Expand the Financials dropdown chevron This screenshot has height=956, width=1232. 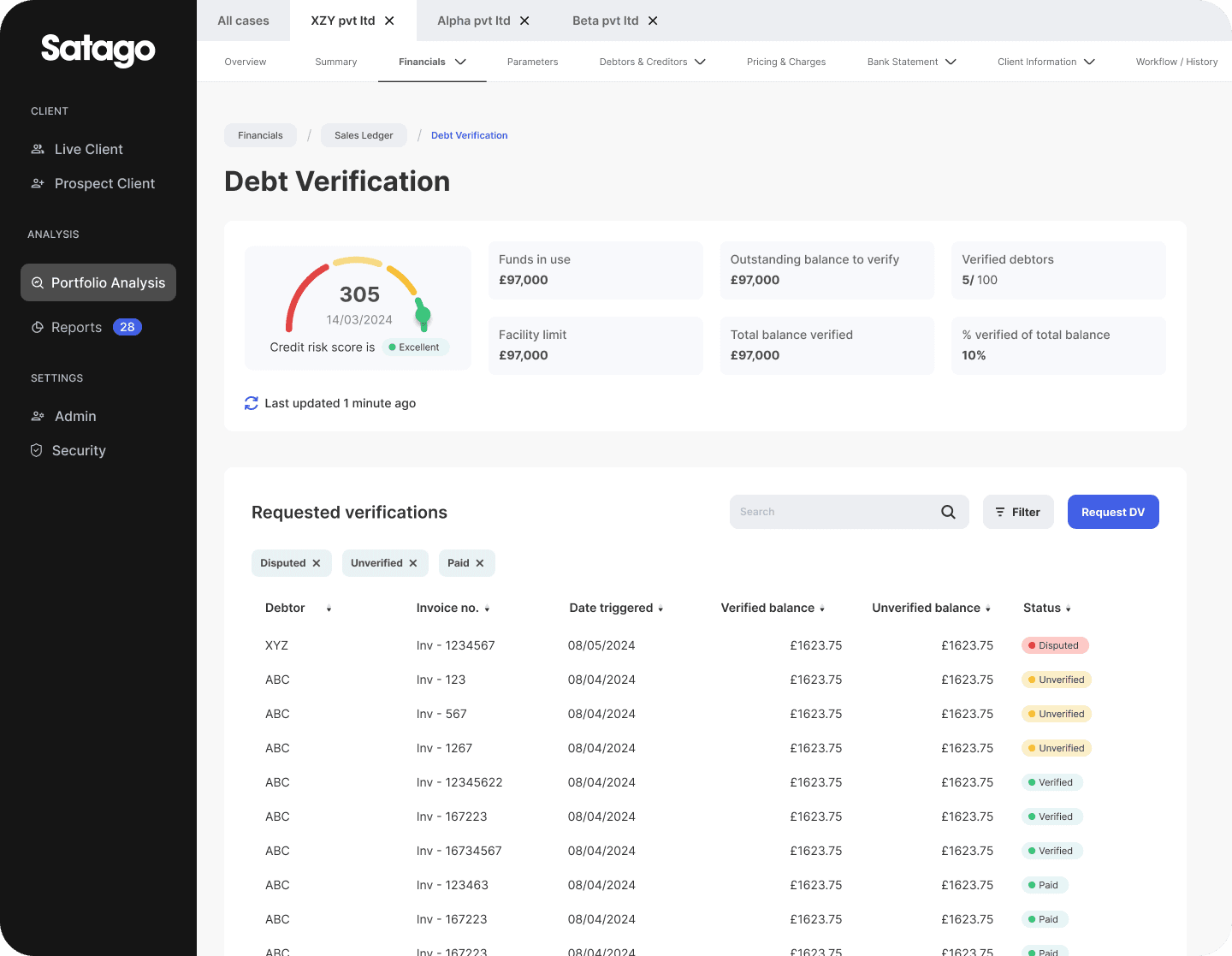click(x=460, y=62)
